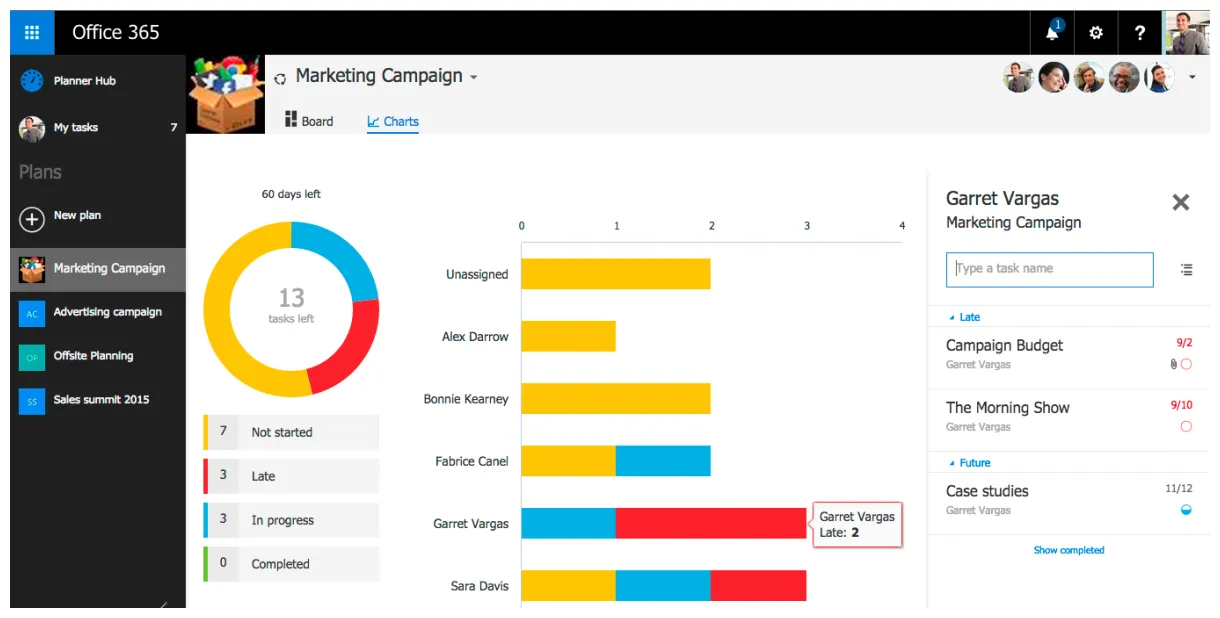Screen dimensions: 1220x618
Task: Mark Campaign Budget task as complete
Action: 1186,365
